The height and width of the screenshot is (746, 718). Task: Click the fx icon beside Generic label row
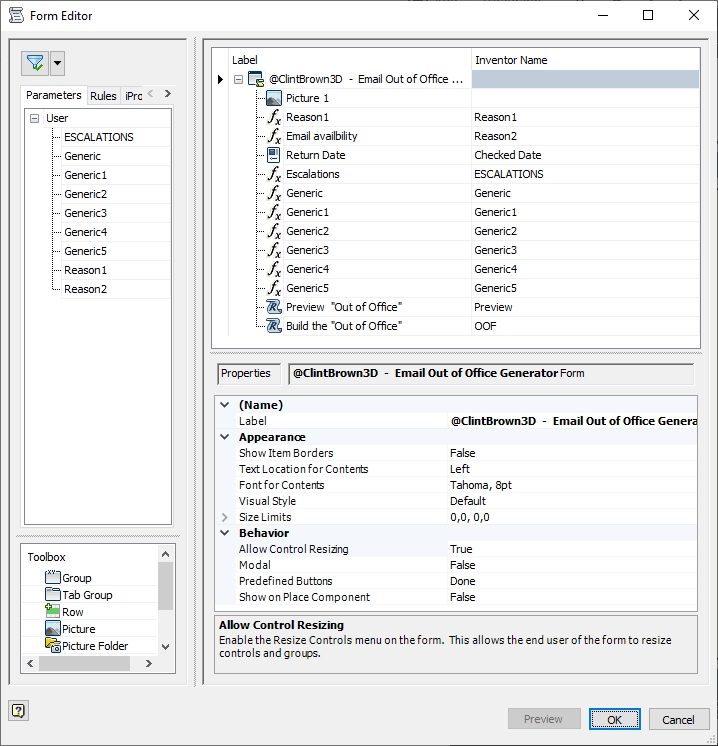274,193
